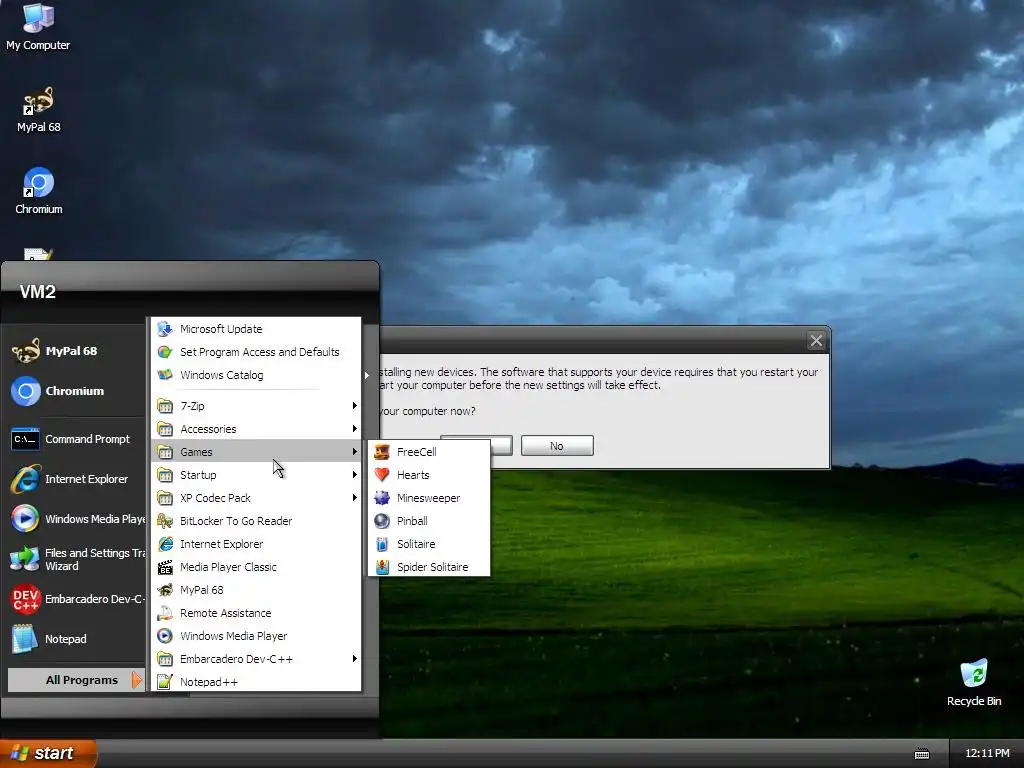1024x768 pixels.
Task: Launch Notepad++ from programs list
Action: tap(256, 682)
